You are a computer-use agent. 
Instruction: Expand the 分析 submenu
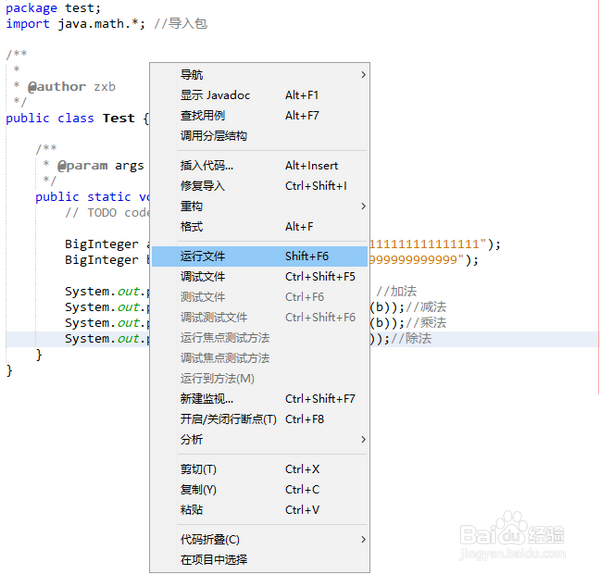260,439
